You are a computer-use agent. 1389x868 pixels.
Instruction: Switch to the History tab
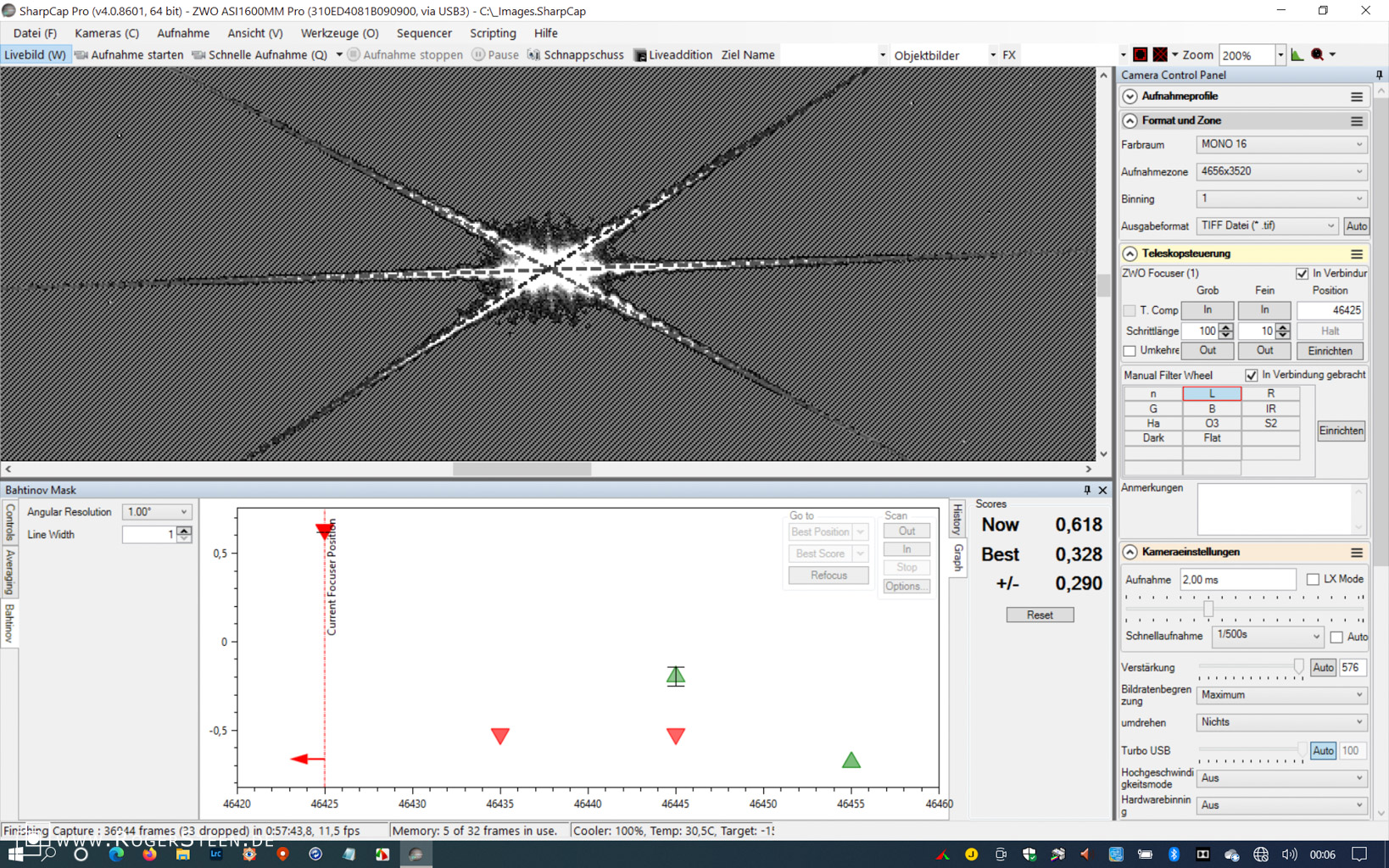957,520
